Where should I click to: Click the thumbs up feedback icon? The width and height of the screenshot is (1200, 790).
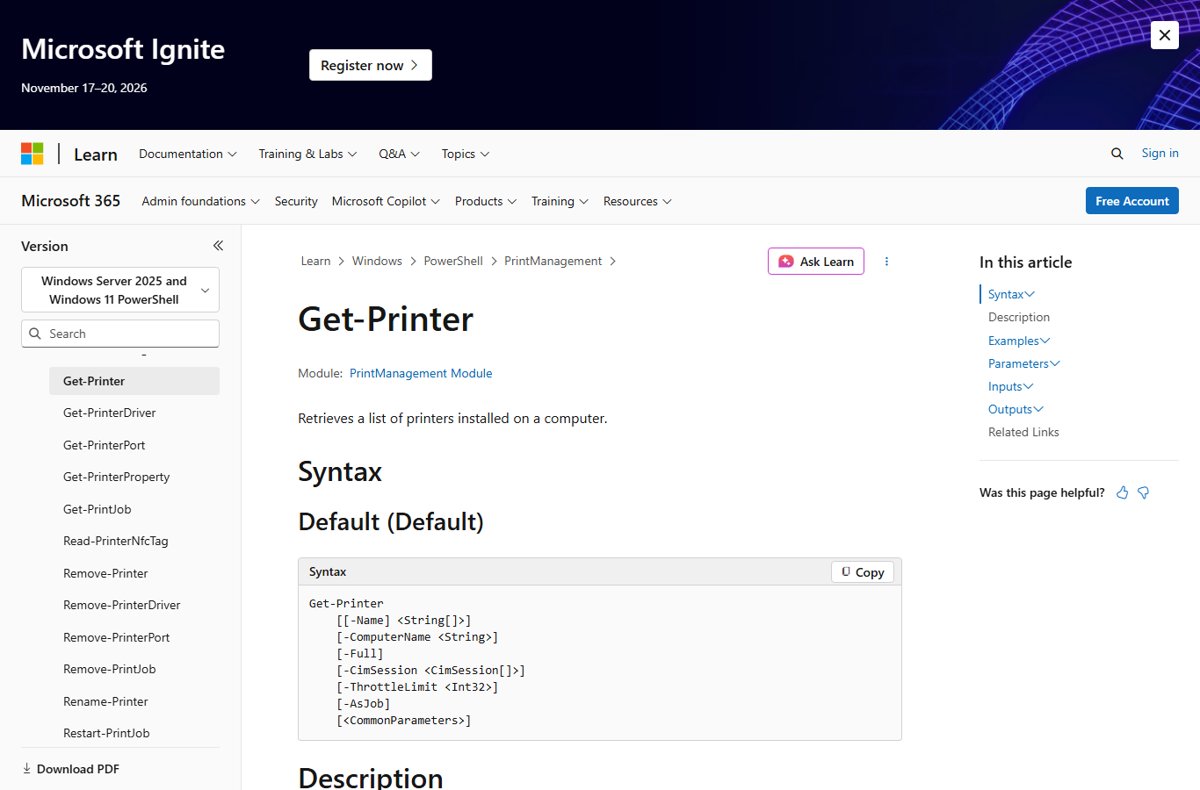point(1122,493)
